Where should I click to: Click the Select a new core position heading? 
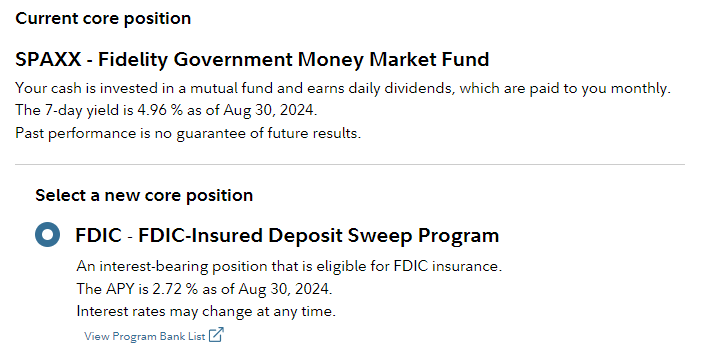click(x=144, y=195)
